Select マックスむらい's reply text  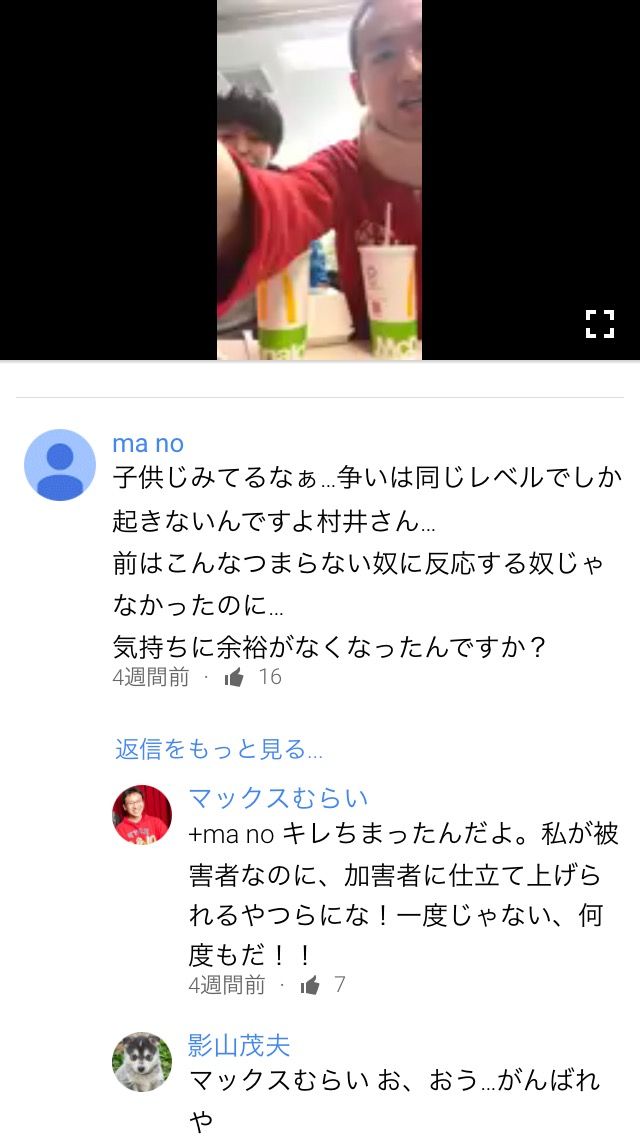[404, 895]
